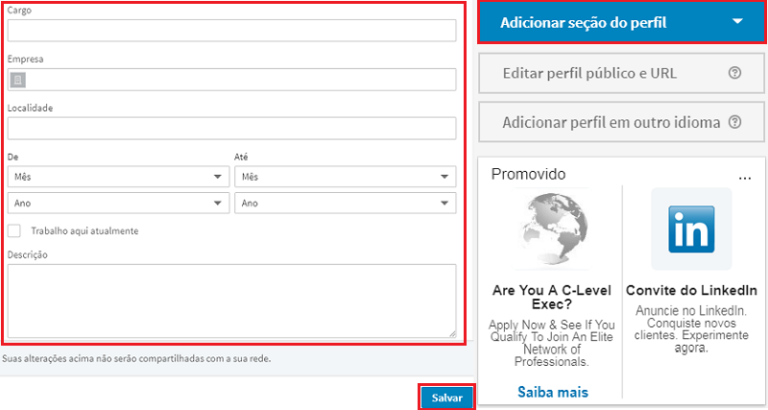This screenshot has width=768, height=410.
Task: Open the three-dot menu in Promovido panel
Action: pyautogui.click(x=744, y=177)
